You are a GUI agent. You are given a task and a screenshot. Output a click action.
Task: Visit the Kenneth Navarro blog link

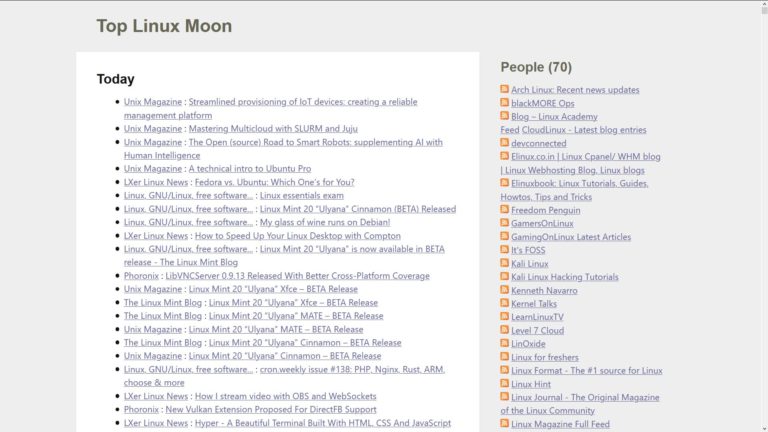pos(546,290)
